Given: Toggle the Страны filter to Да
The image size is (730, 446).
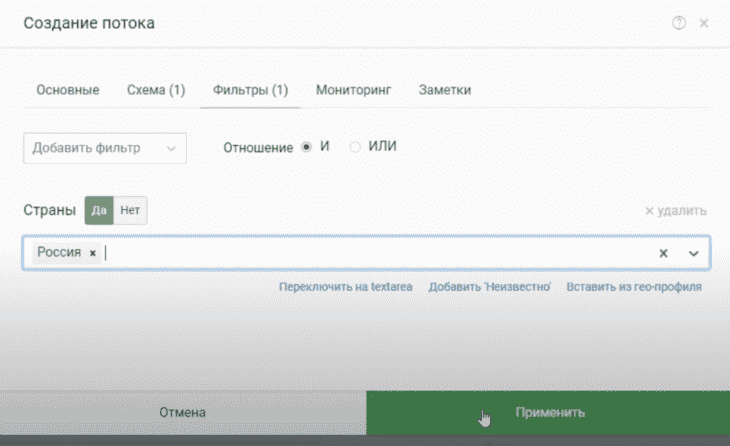Looking at the screenshot, I should click(99, 210).
